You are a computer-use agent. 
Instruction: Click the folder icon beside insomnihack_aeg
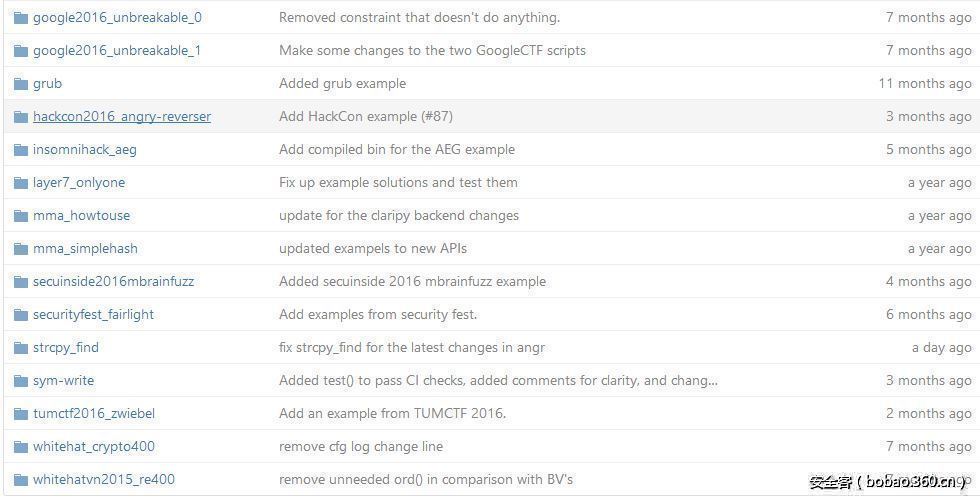20,150
